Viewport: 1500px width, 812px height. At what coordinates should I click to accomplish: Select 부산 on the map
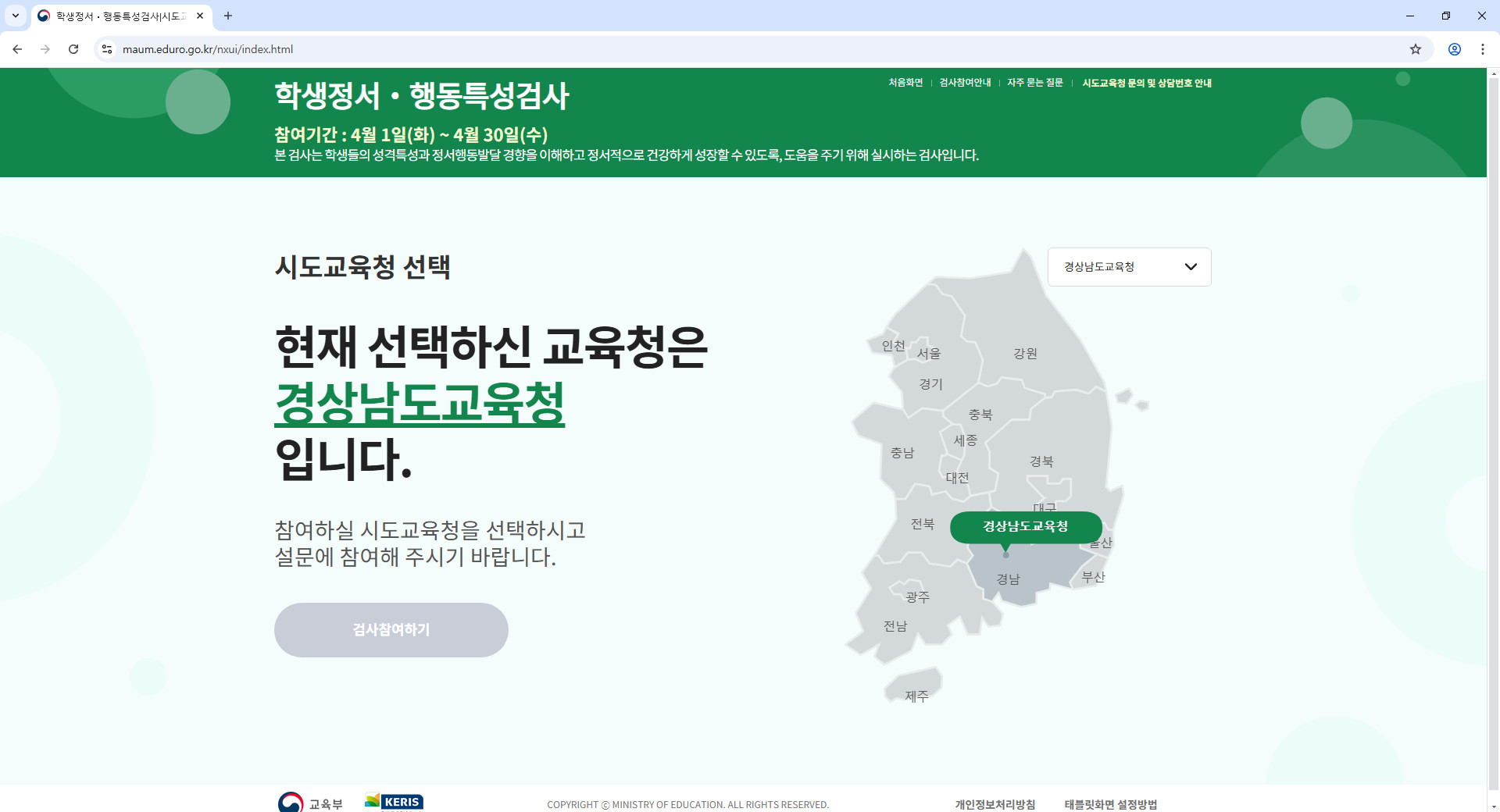(x=1093, y=577)
